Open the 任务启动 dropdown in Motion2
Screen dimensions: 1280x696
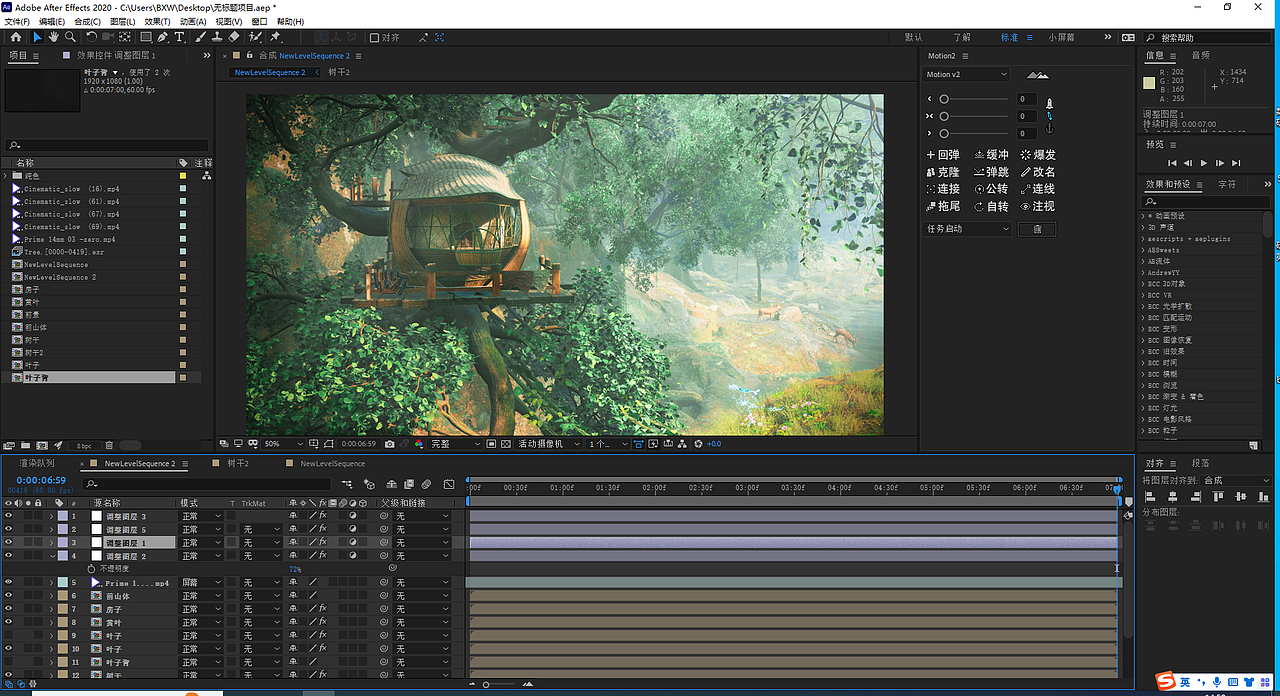[968, 229]
